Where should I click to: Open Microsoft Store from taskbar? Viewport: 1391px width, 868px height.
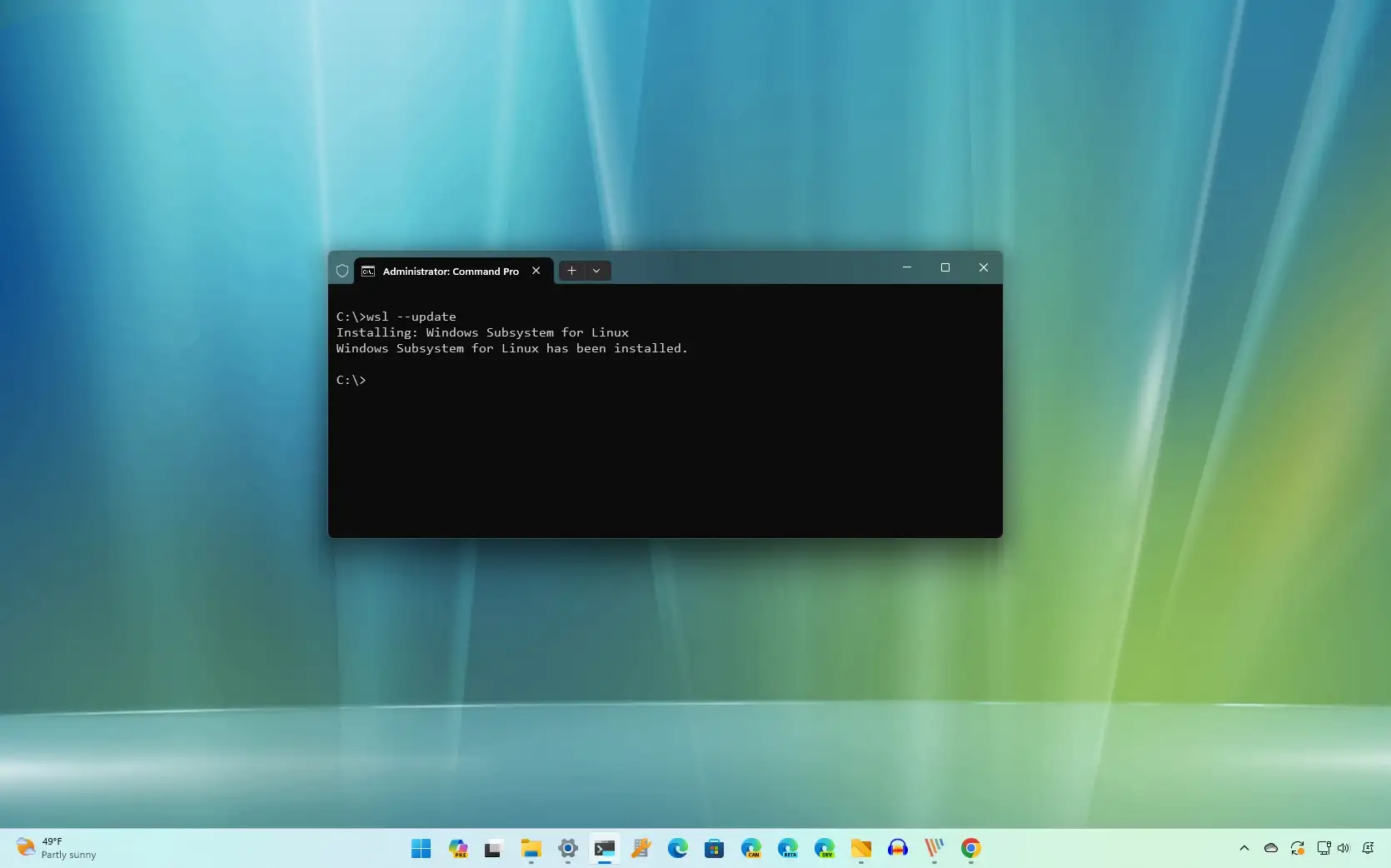pos(714,848)
